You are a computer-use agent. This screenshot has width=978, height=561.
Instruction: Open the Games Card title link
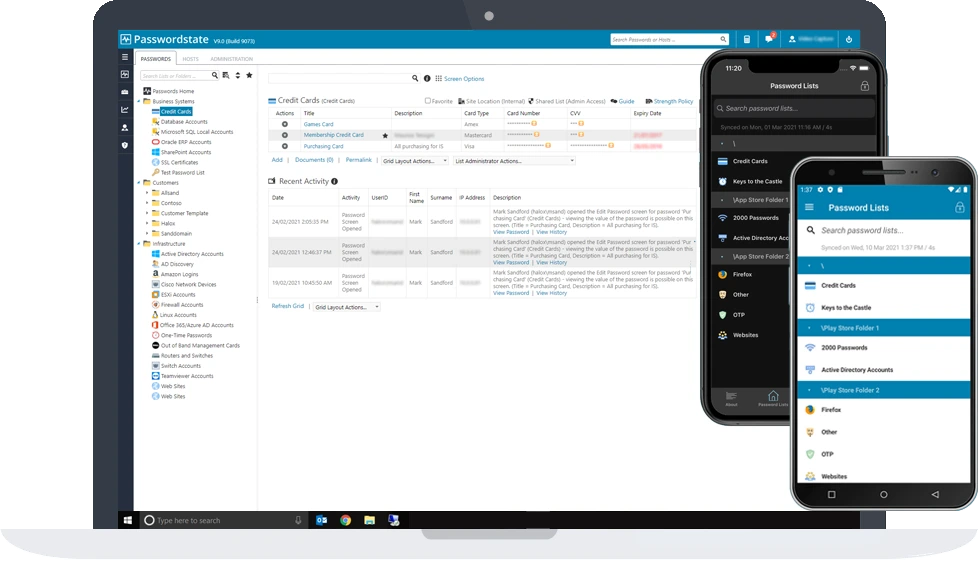pos(319,124)
